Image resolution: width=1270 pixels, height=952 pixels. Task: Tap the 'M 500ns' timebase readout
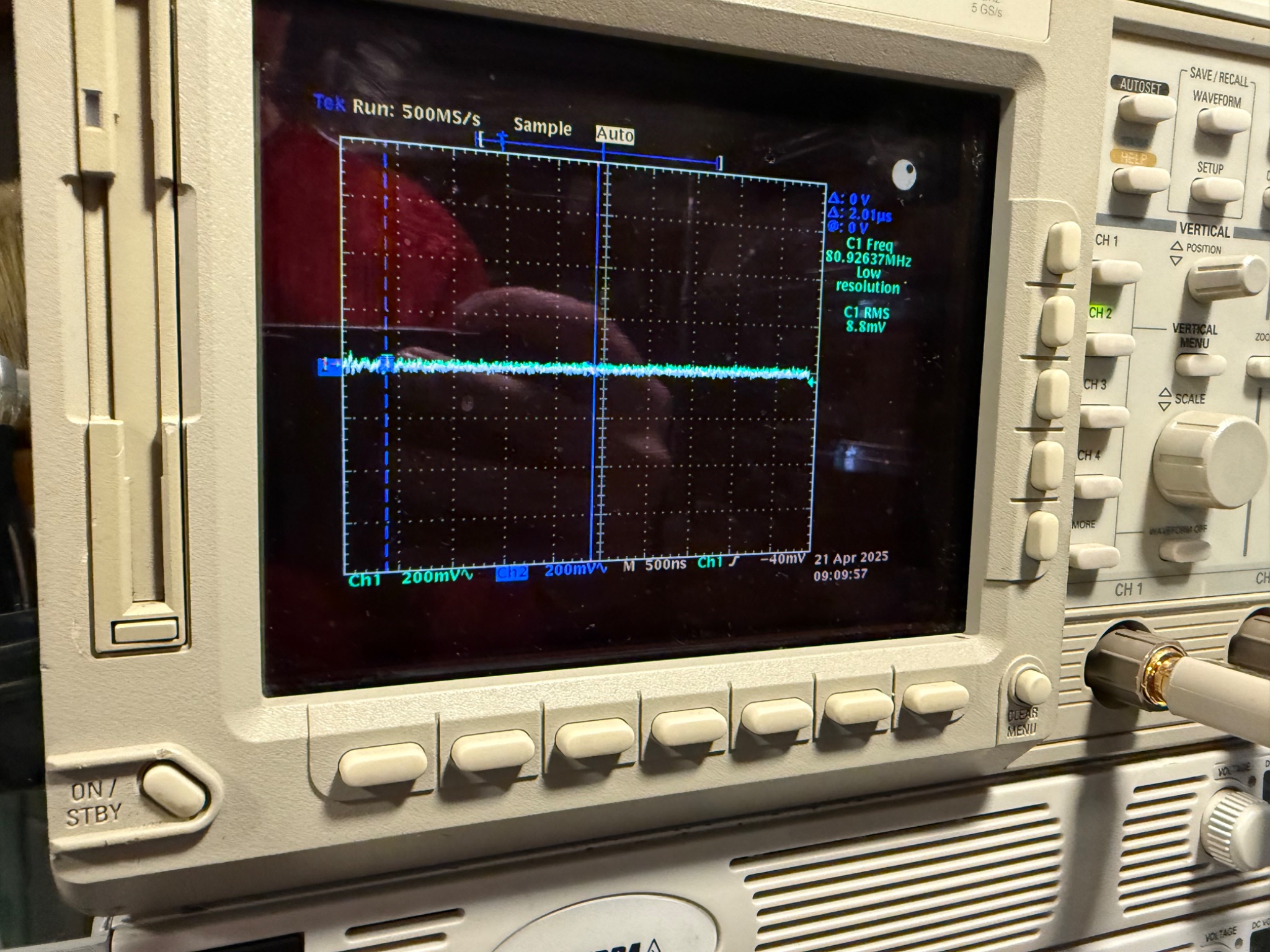(654, 565)
